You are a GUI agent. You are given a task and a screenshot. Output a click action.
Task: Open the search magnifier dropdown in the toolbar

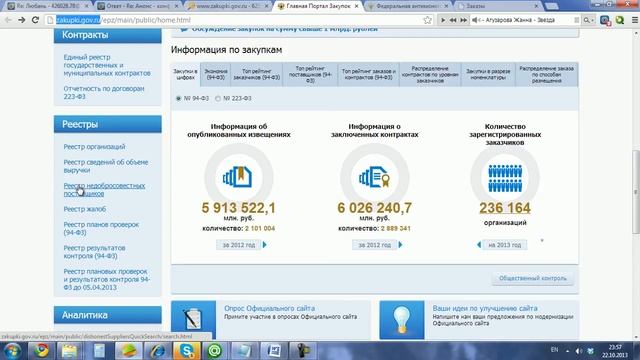pyautogui.click(x=588, y=20)
